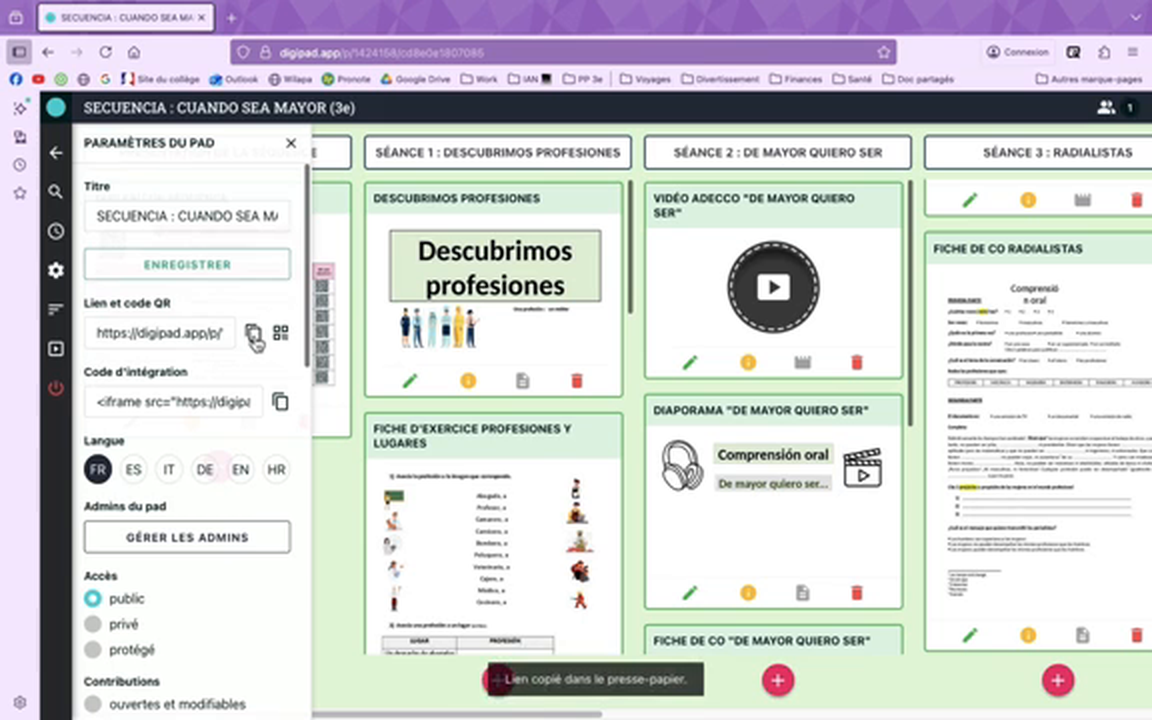Delete the ADECCO video capsule with the trash icon

pos(856,361)
